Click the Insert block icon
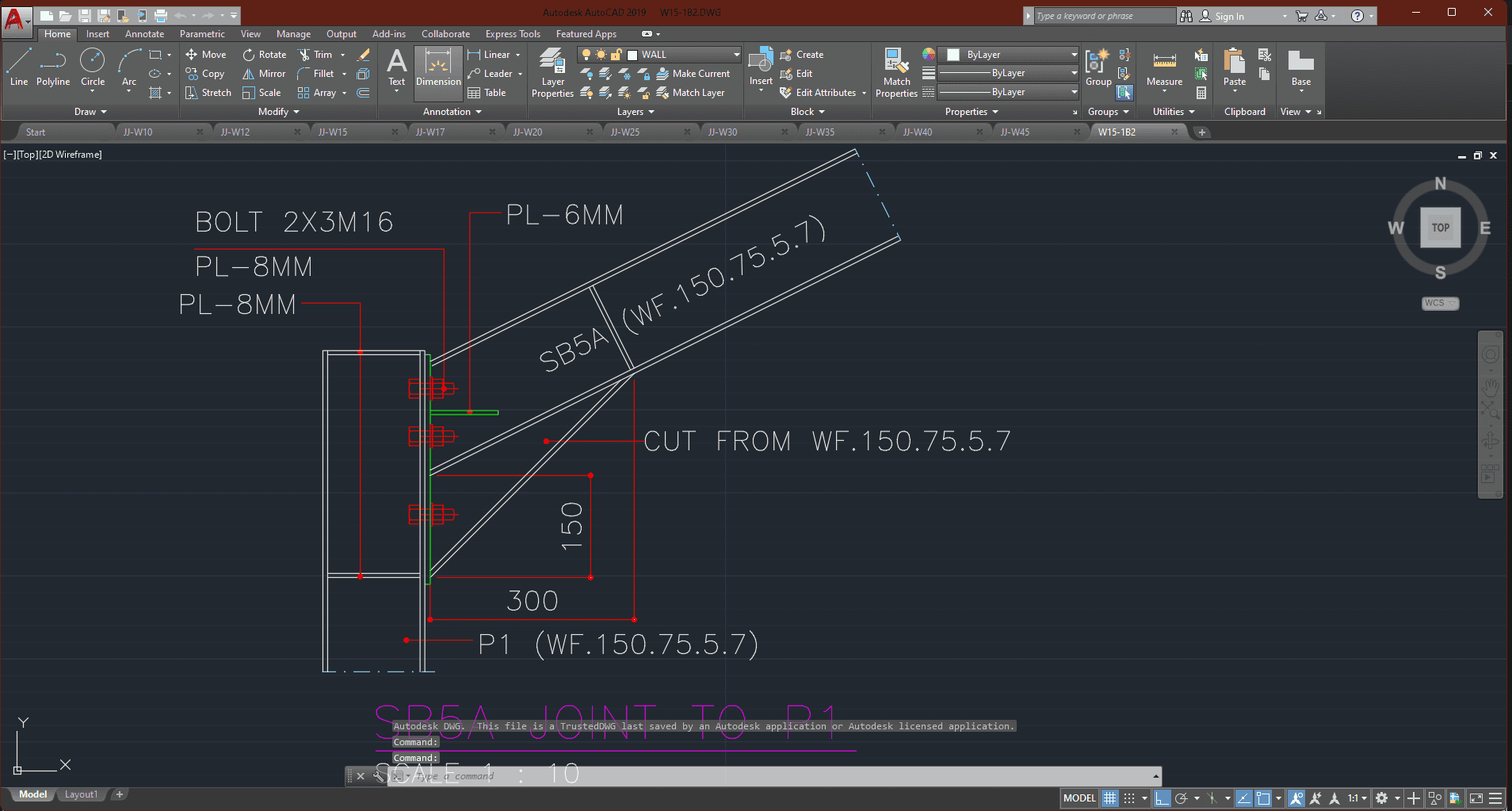Screen dimensions: 1512x811 (761, 67)
